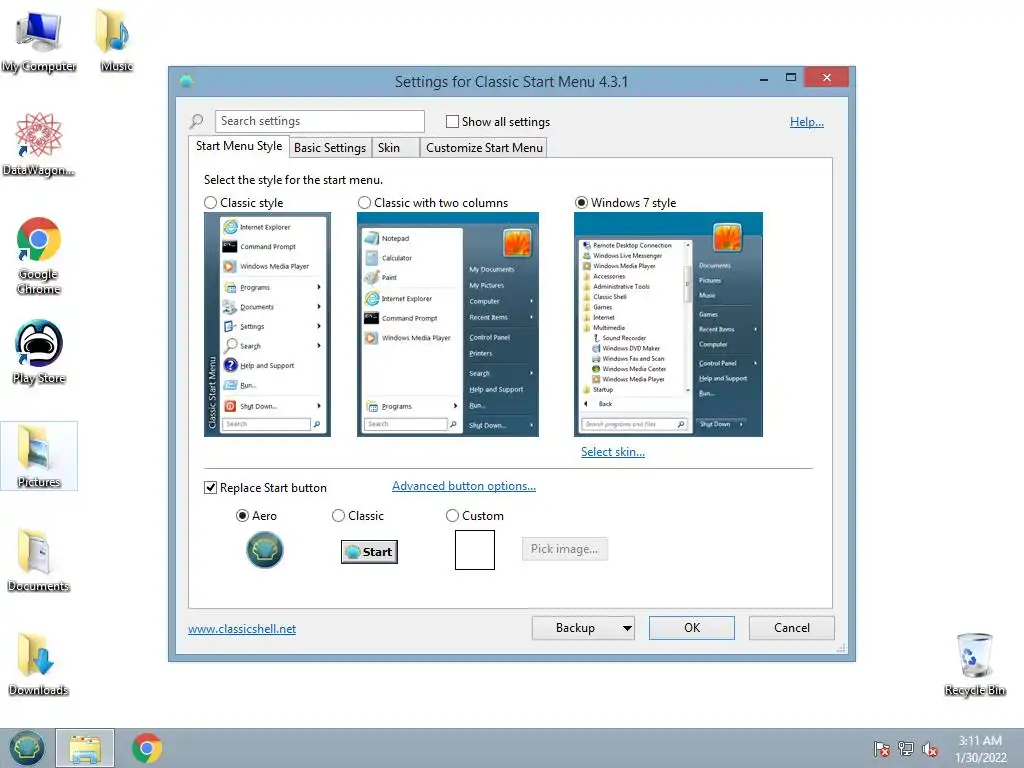Click the muted volume tray icon
1024x768 pixels.
point(930,749)
